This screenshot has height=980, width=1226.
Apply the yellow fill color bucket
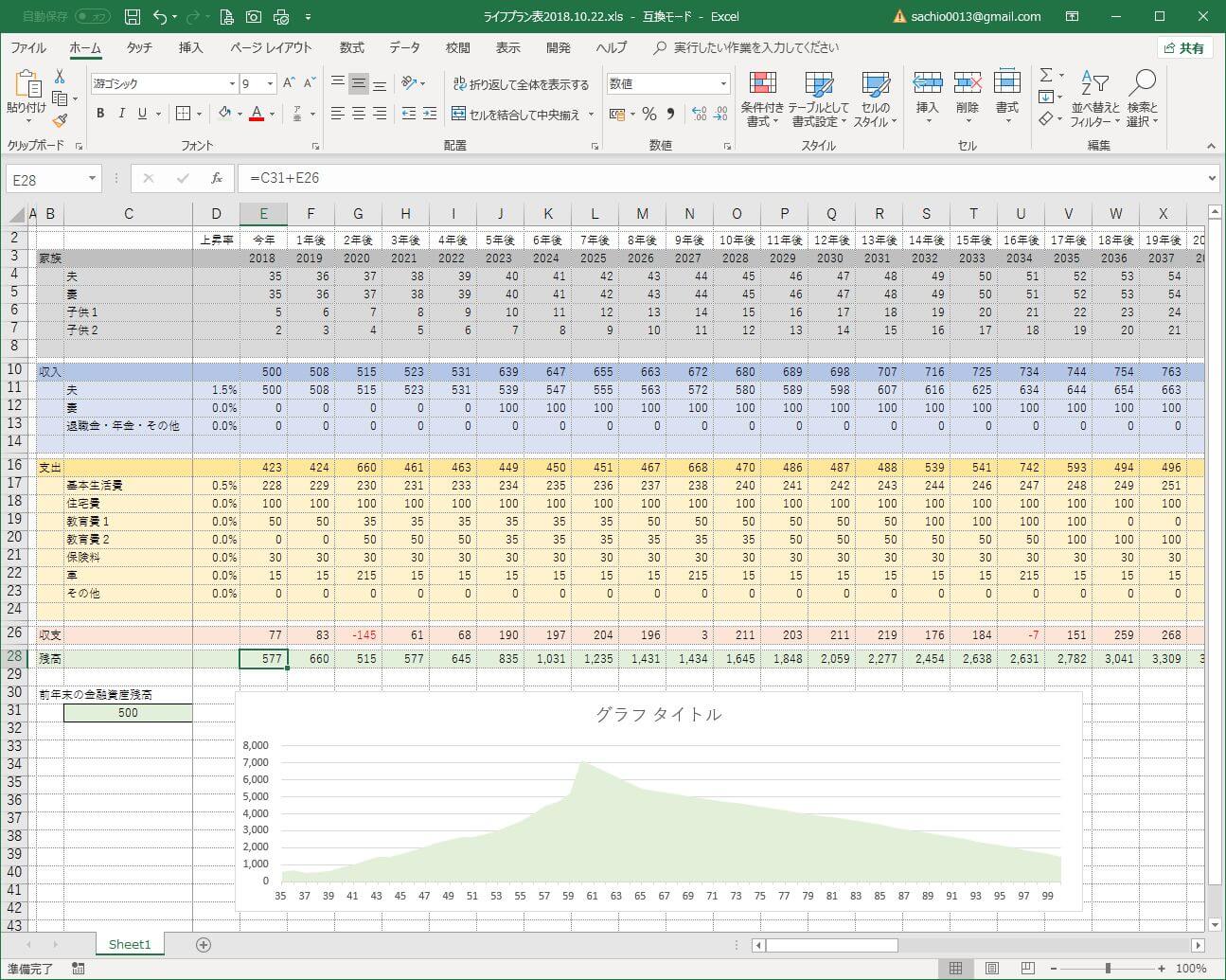(224, 114)
